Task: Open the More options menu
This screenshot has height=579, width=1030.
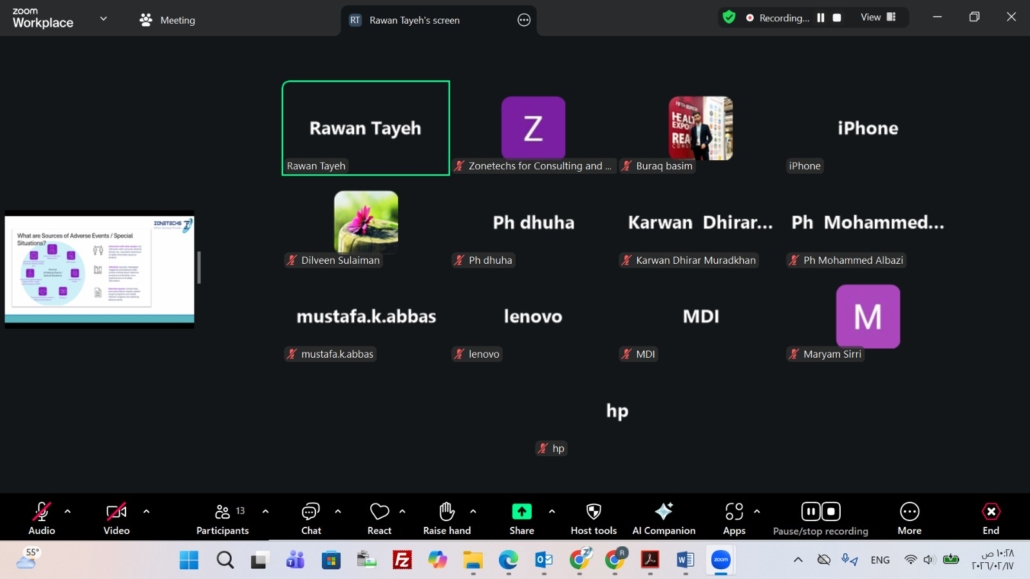Action: [909, 518]
